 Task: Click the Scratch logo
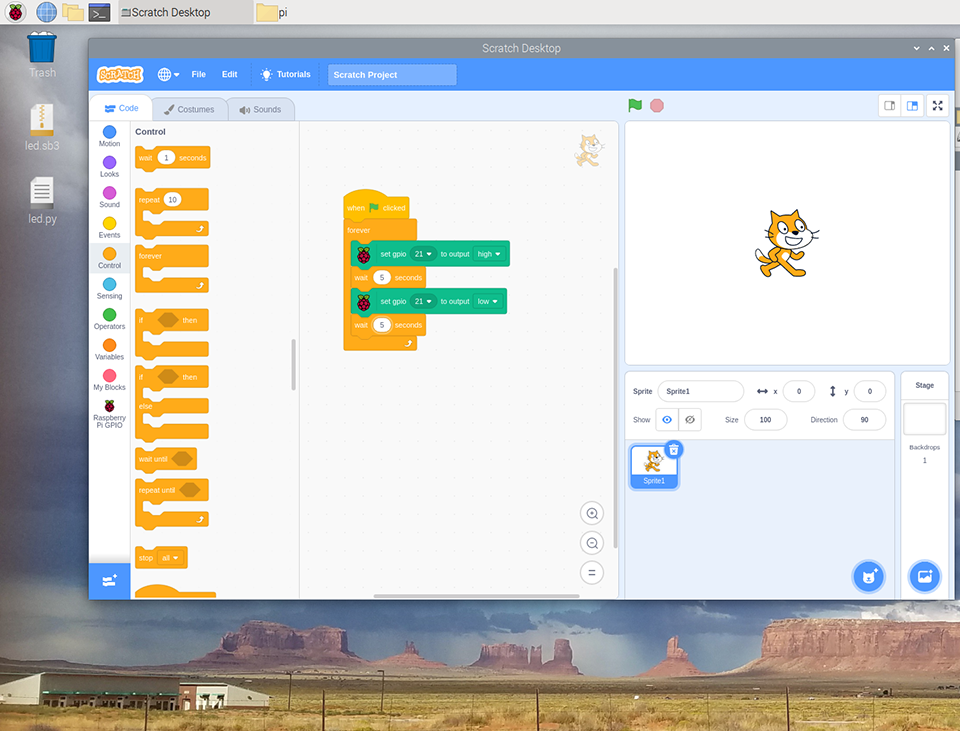coord(120,75)
